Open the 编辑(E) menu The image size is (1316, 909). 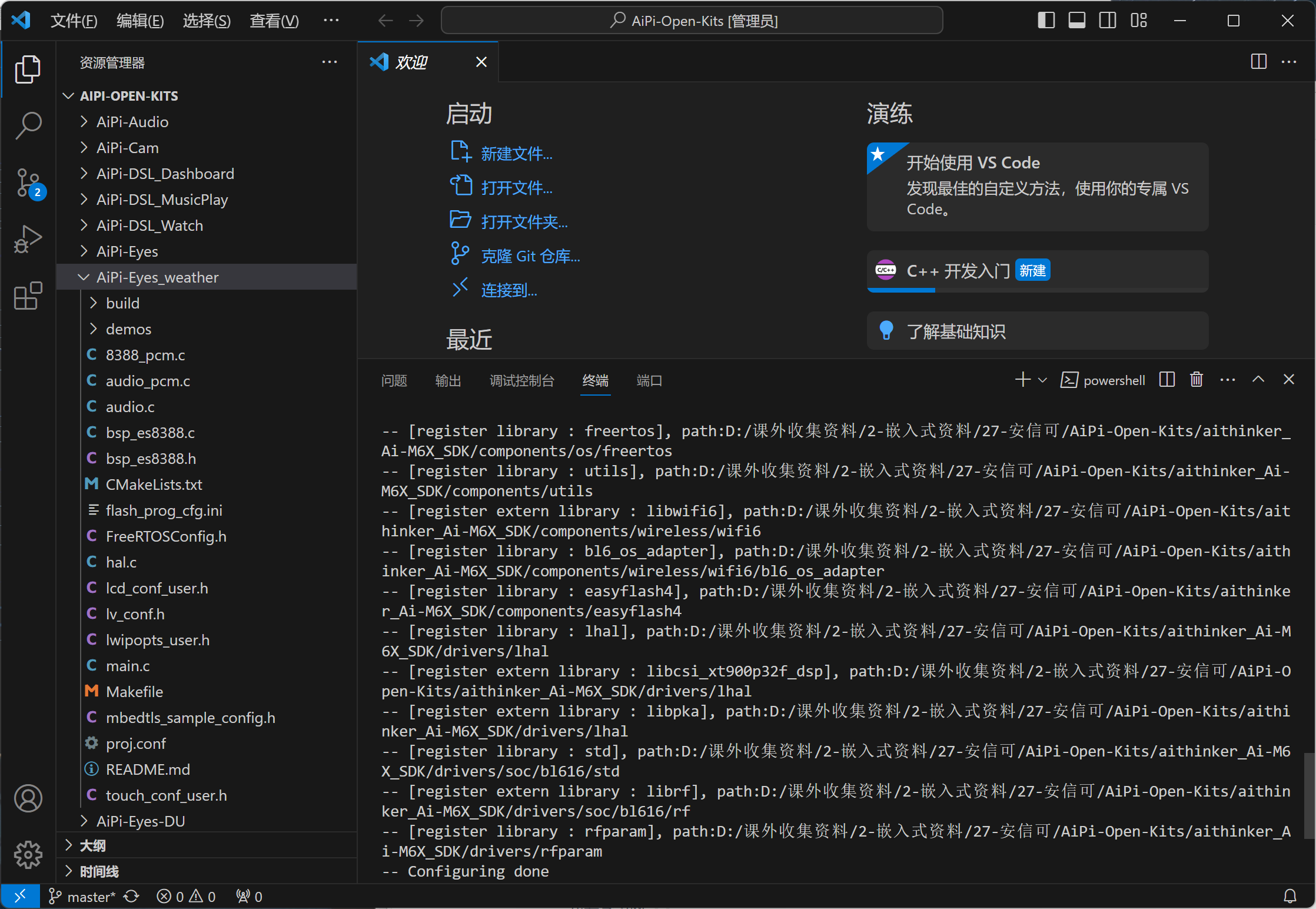140,21
